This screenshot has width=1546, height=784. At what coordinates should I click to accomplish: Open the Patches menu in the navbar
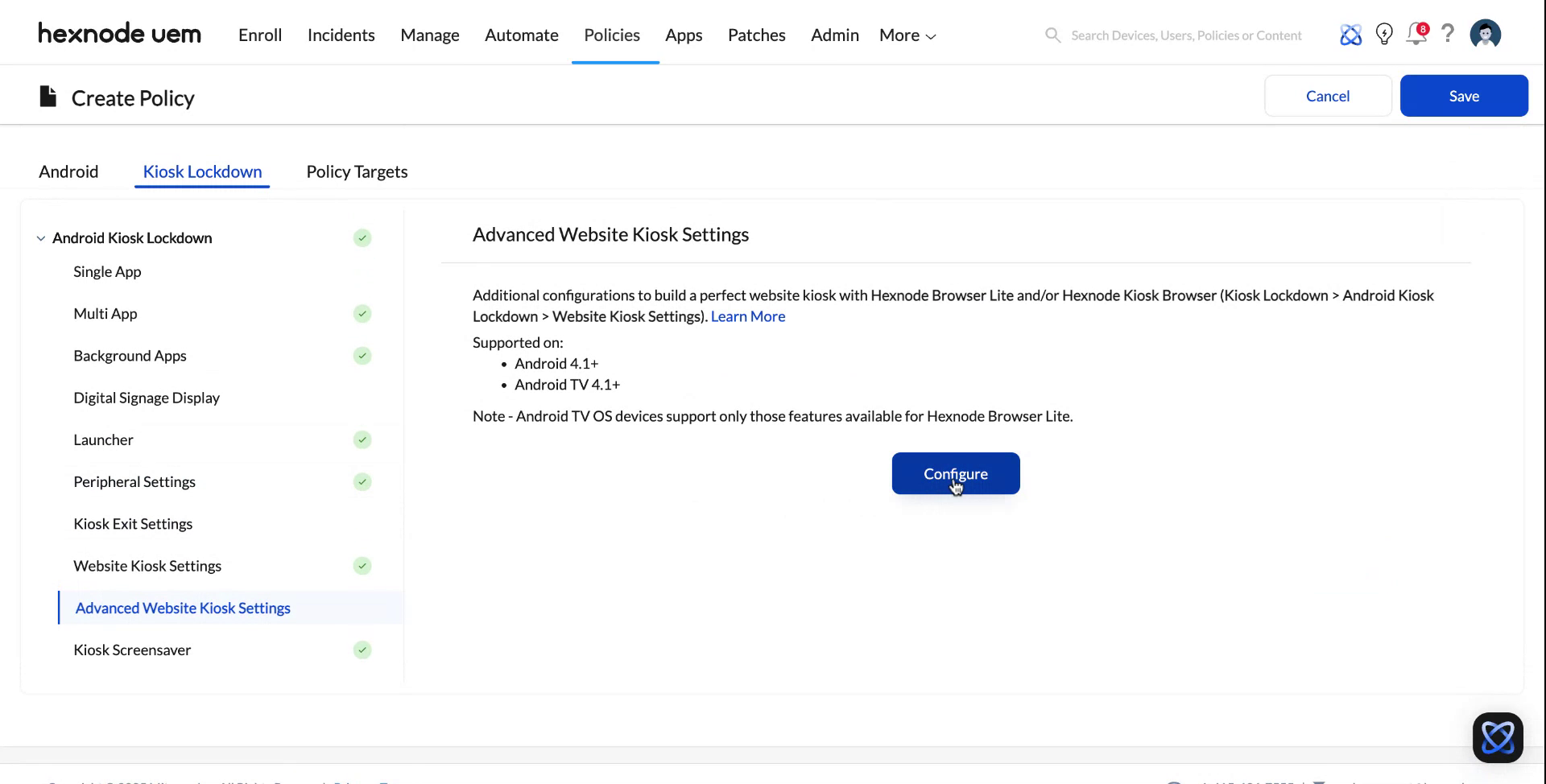(756, 35)
